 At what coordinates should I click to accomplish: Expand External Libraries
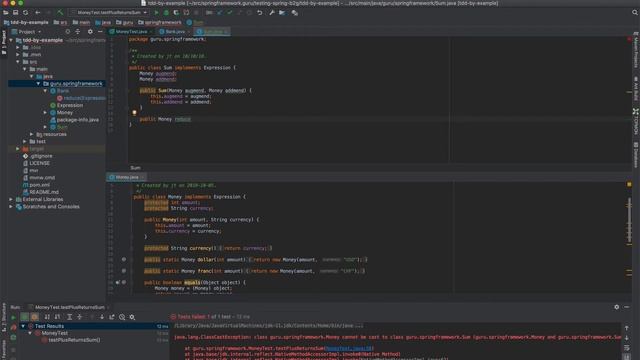coord(11,200)
